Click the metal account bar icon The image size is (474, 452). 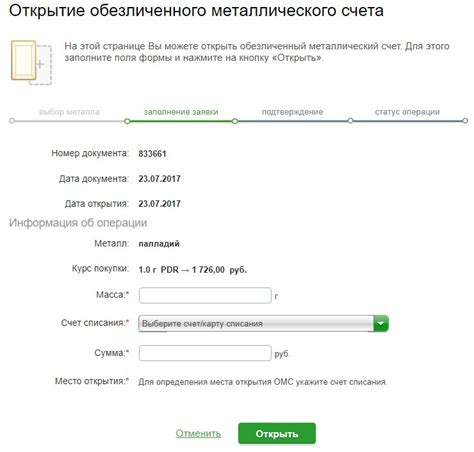tap(31, 62)
